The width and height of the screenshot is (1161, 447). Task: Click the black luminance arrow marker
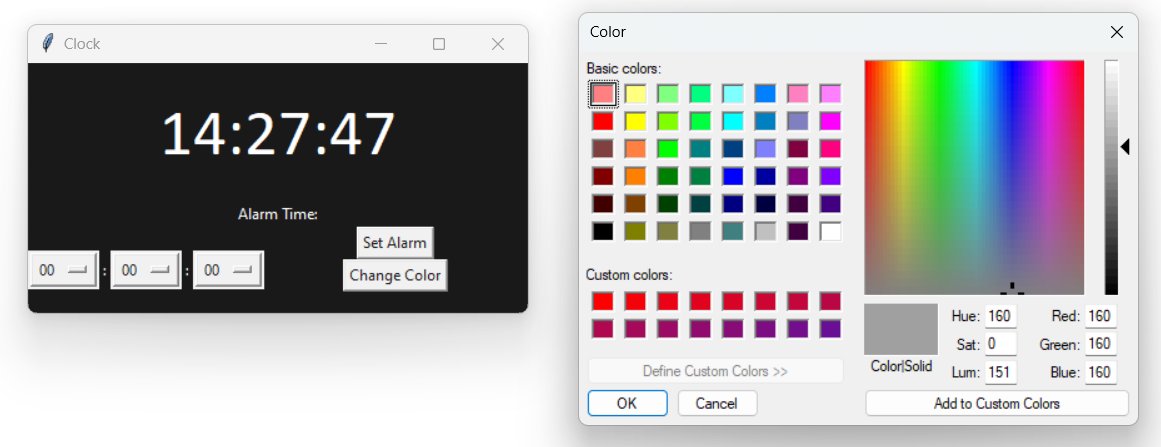[1125, 147]
